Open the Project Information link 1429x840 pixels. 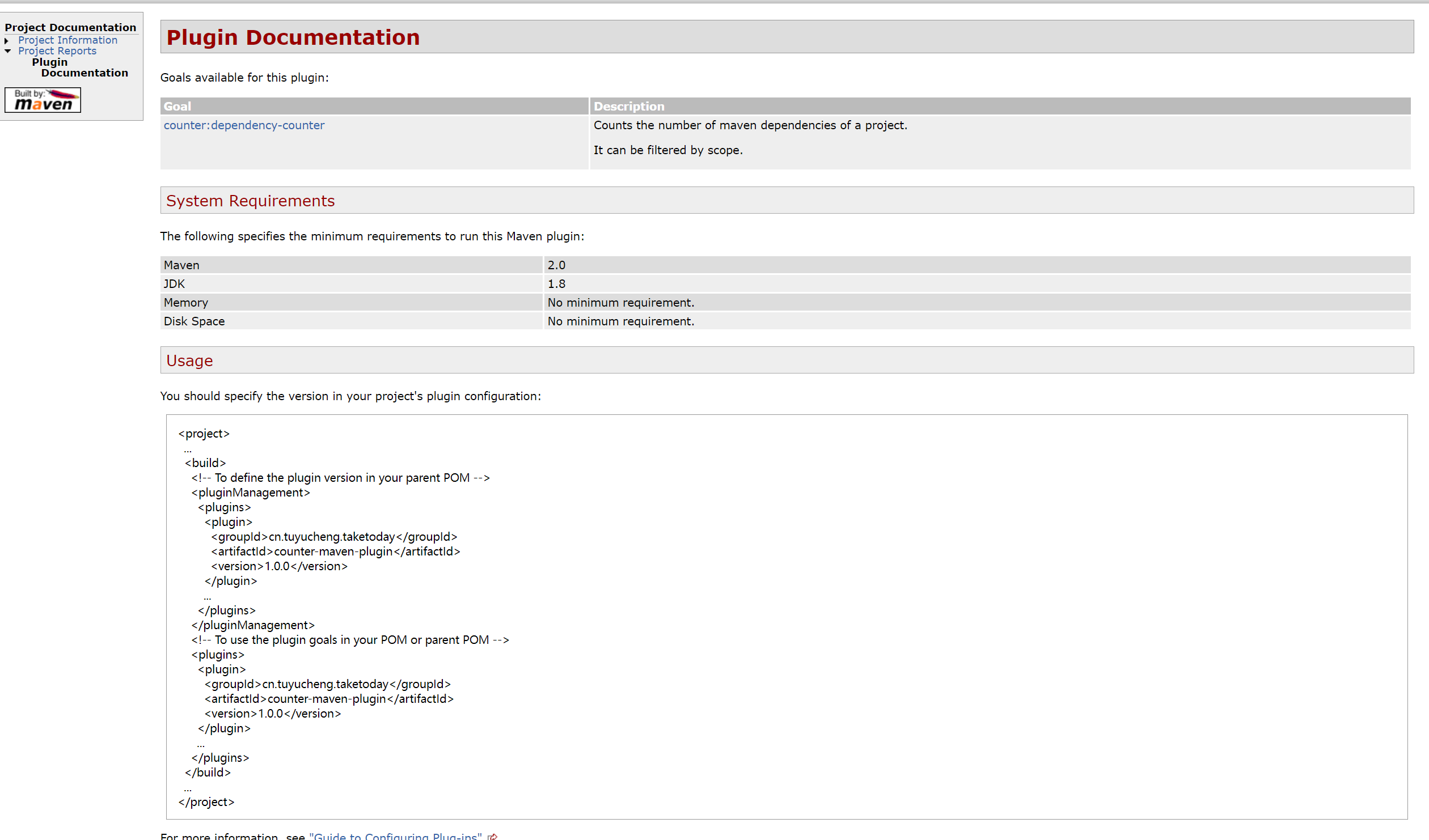[67, 40]
